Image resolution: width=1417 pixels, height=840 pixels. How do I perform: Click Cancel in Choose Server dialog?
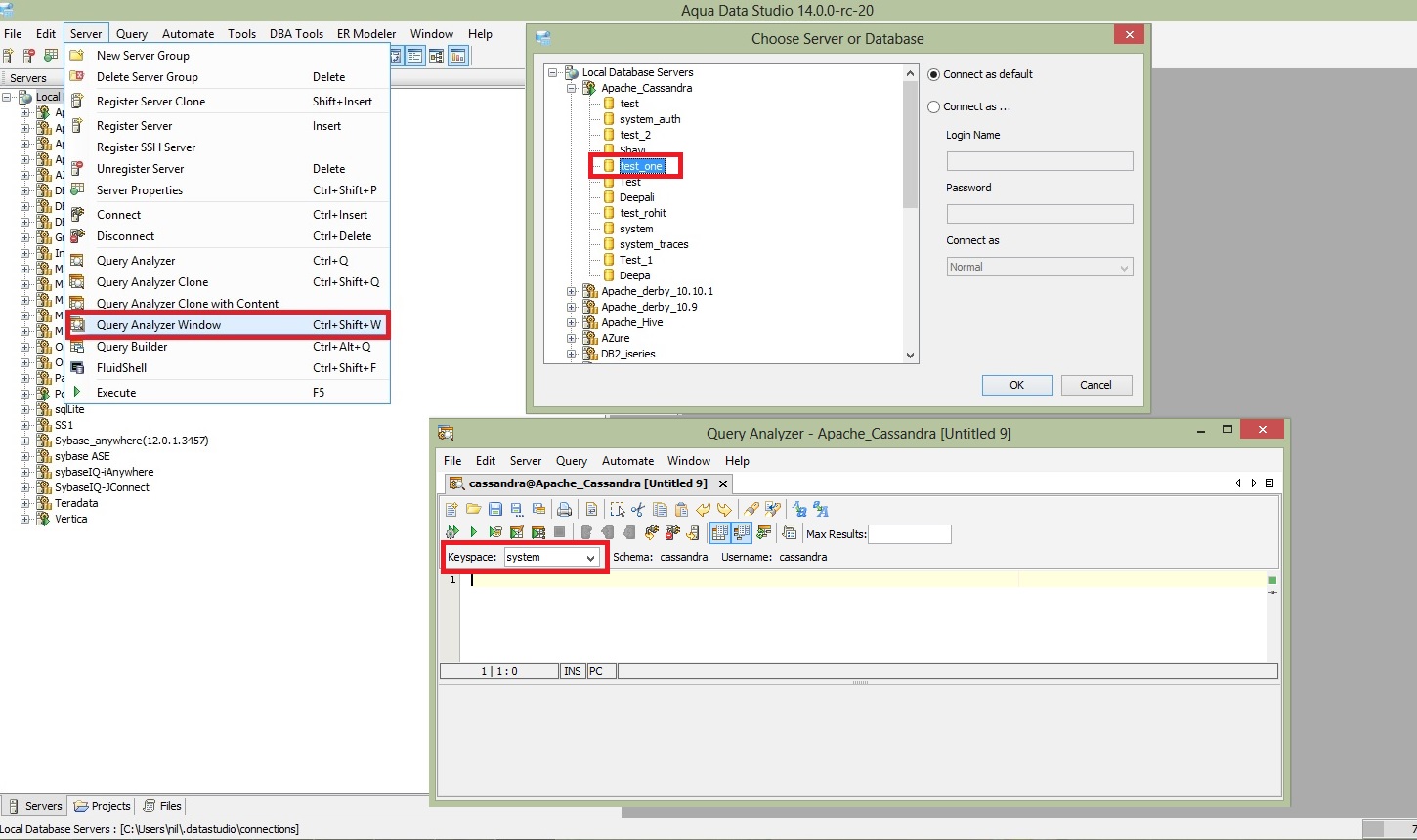click(1096, 385)
